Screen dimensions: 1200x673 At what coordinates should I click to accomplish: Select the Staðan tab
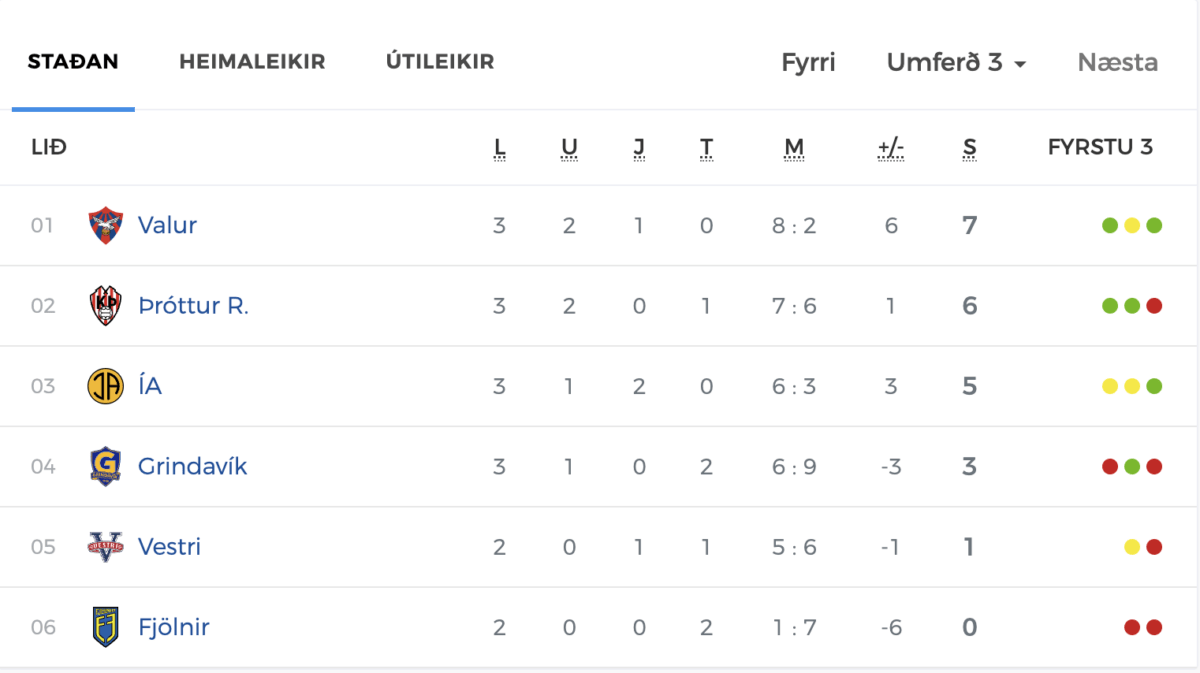click(x=73, y=62)
